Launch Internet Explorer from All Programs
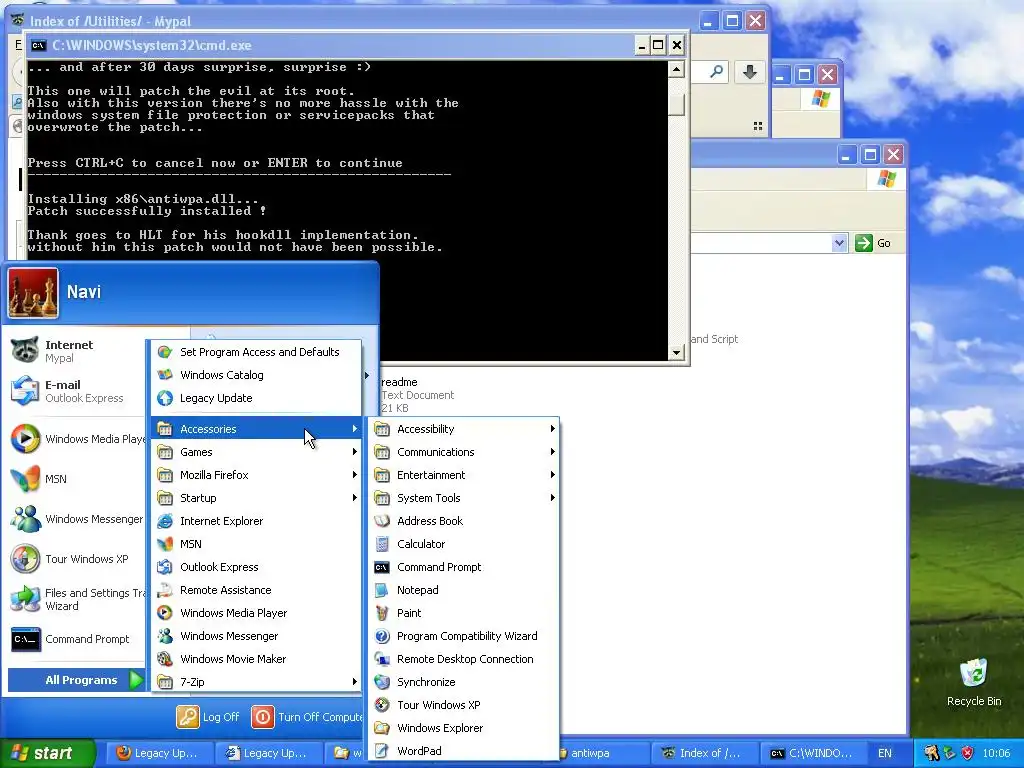The image size is (1024, 768). pos(256,521)
